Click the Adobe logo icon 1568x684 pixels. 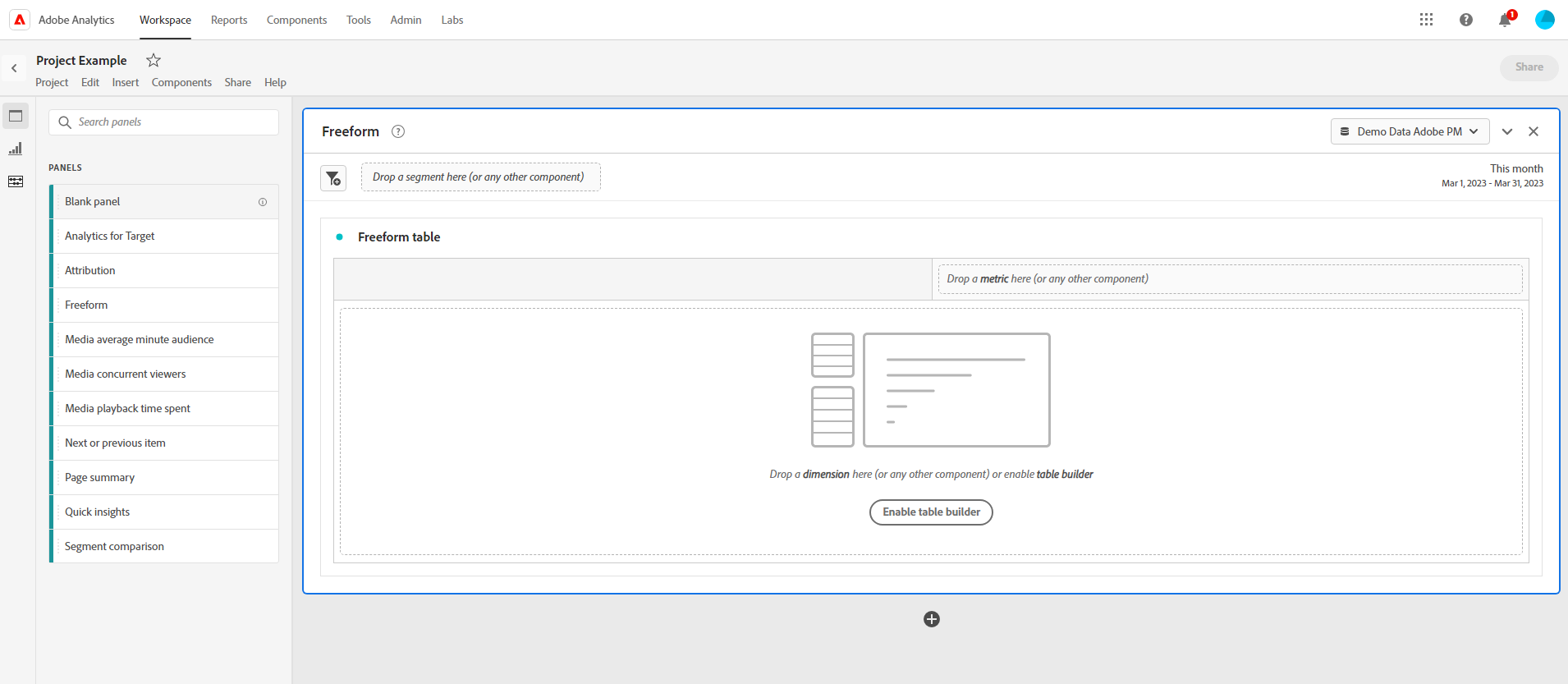pyautogui.click(x=20, y=20)
